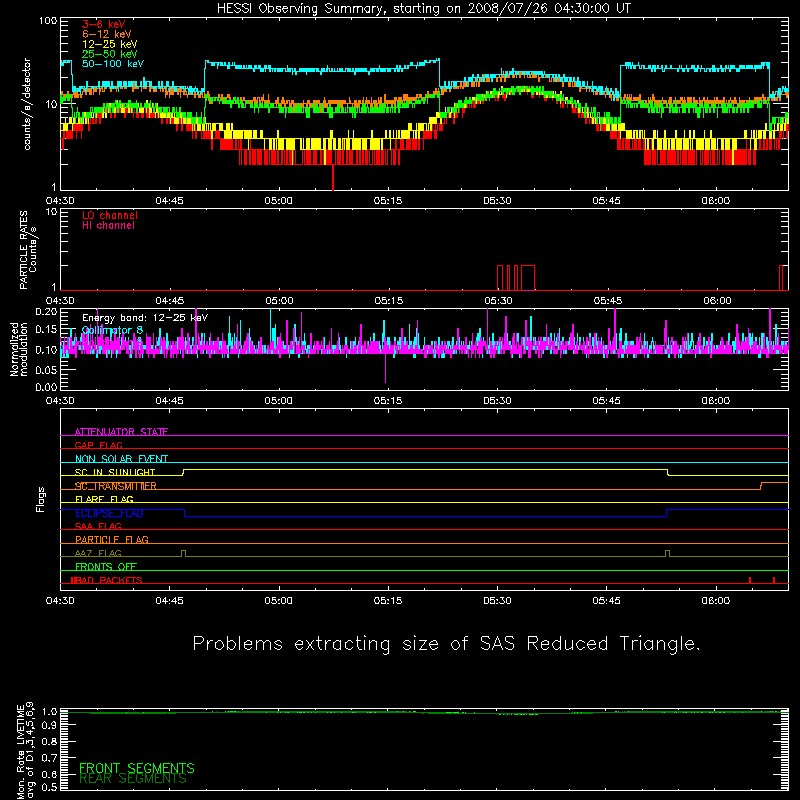The height and width of the screenshot is (800, 800).
Task: Click the SC_TRANSMITTER rising step on the flag line
Action: click(x=761, y=486)
